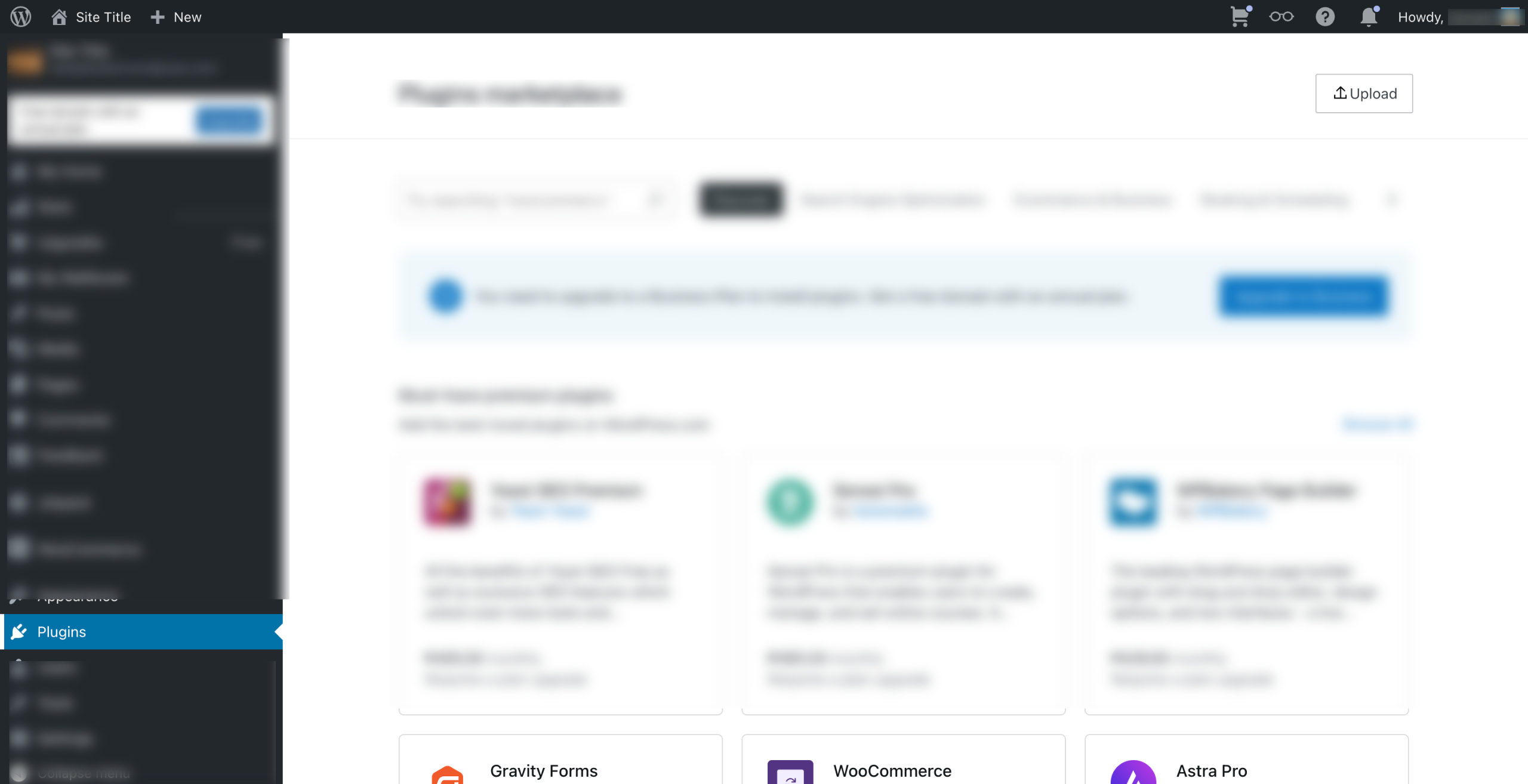Click the WooCommerce plugin icon
Screen dimensions: 1528x784
(790, 771)
